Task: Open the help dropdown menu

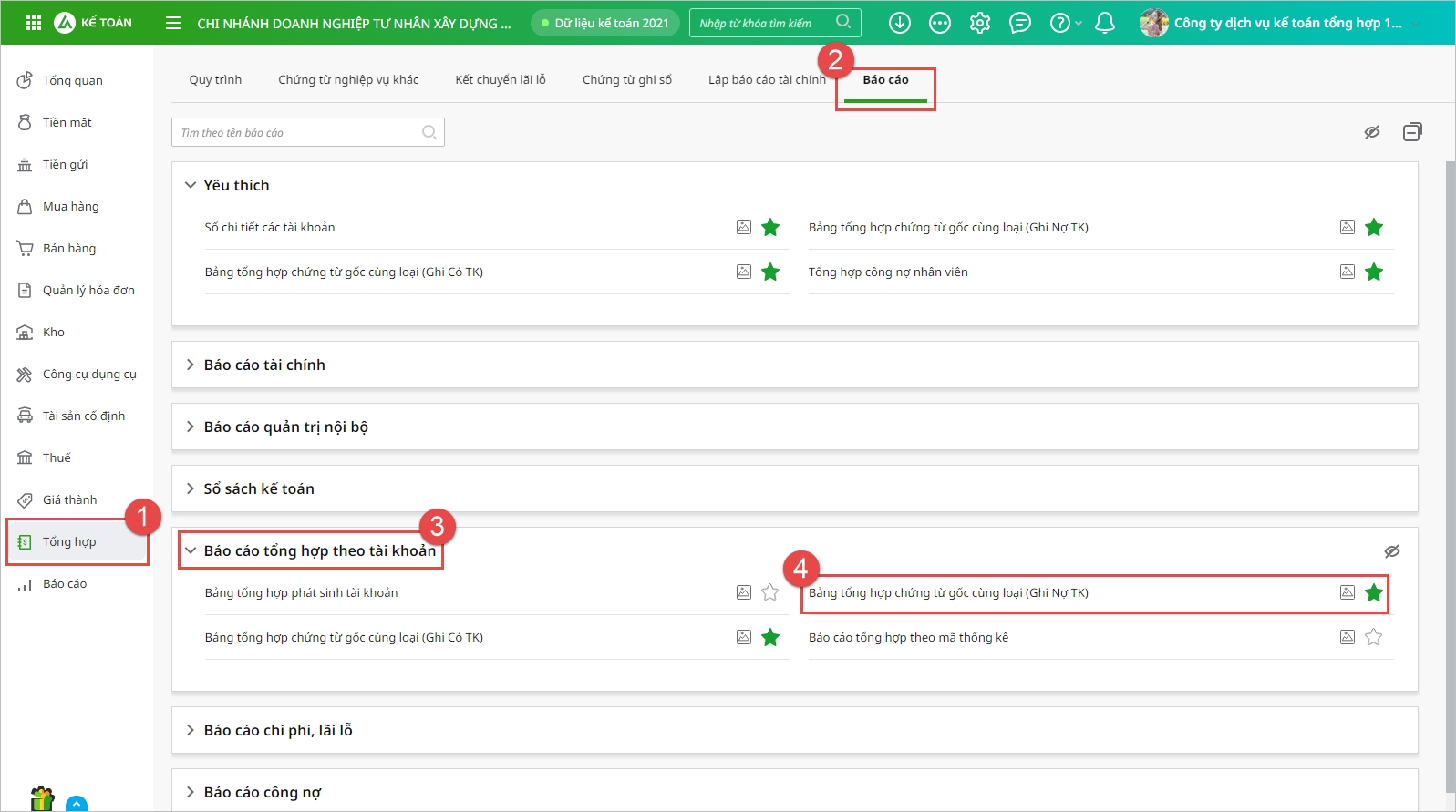Action: (x=1064, y=23)
